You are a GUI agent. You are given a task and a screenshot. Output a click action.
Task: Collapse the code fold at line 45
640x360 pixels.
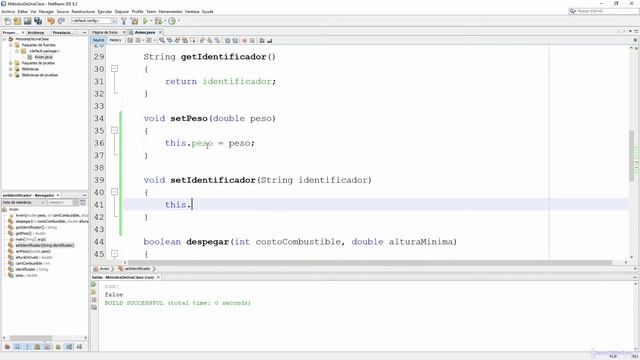114,253
